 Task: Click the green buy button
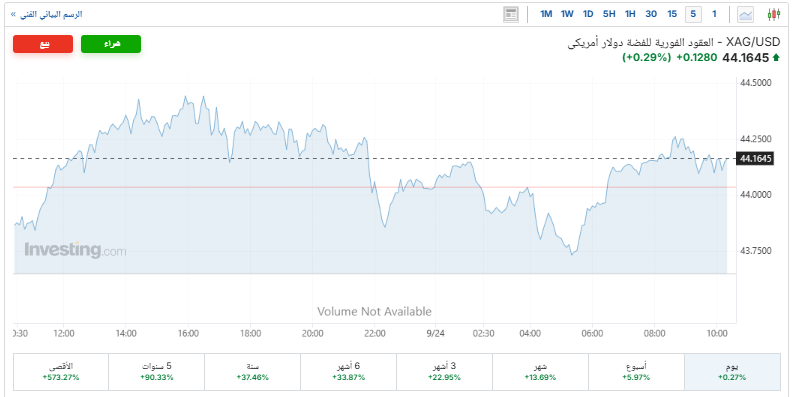click(x=111, y=44)
